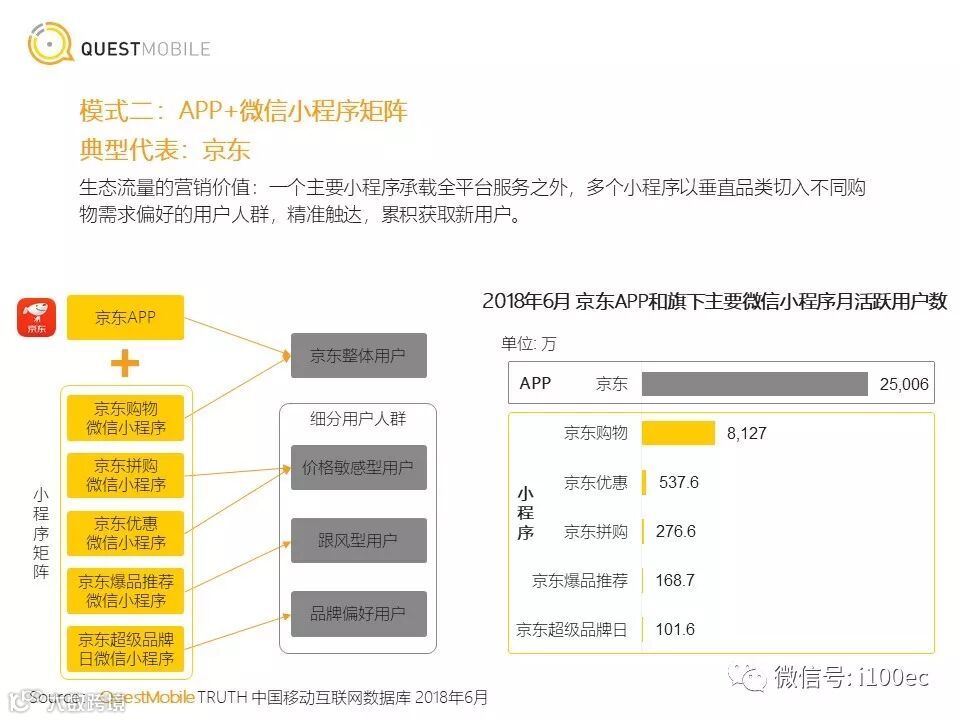Click the 细分用户人群 heading

click(358, 419)
